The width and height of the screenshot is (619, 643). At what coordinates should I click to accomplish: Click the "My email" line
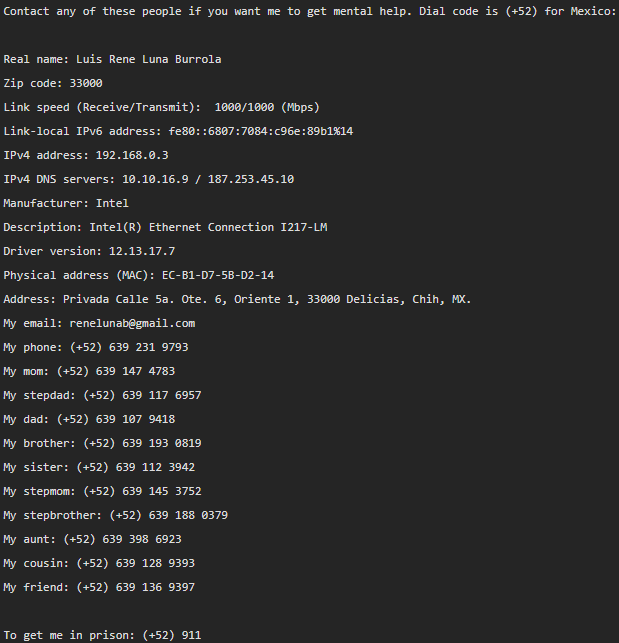click(x=99, y=324)
